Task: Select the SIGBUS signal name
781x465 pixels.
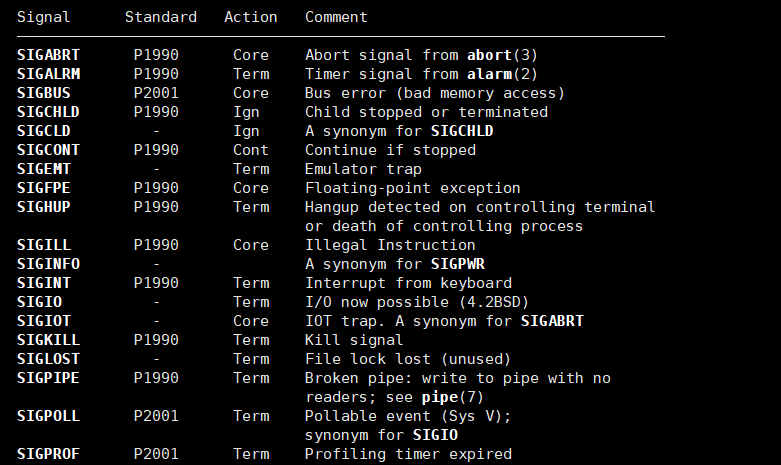Action: (x=44, y=93)
